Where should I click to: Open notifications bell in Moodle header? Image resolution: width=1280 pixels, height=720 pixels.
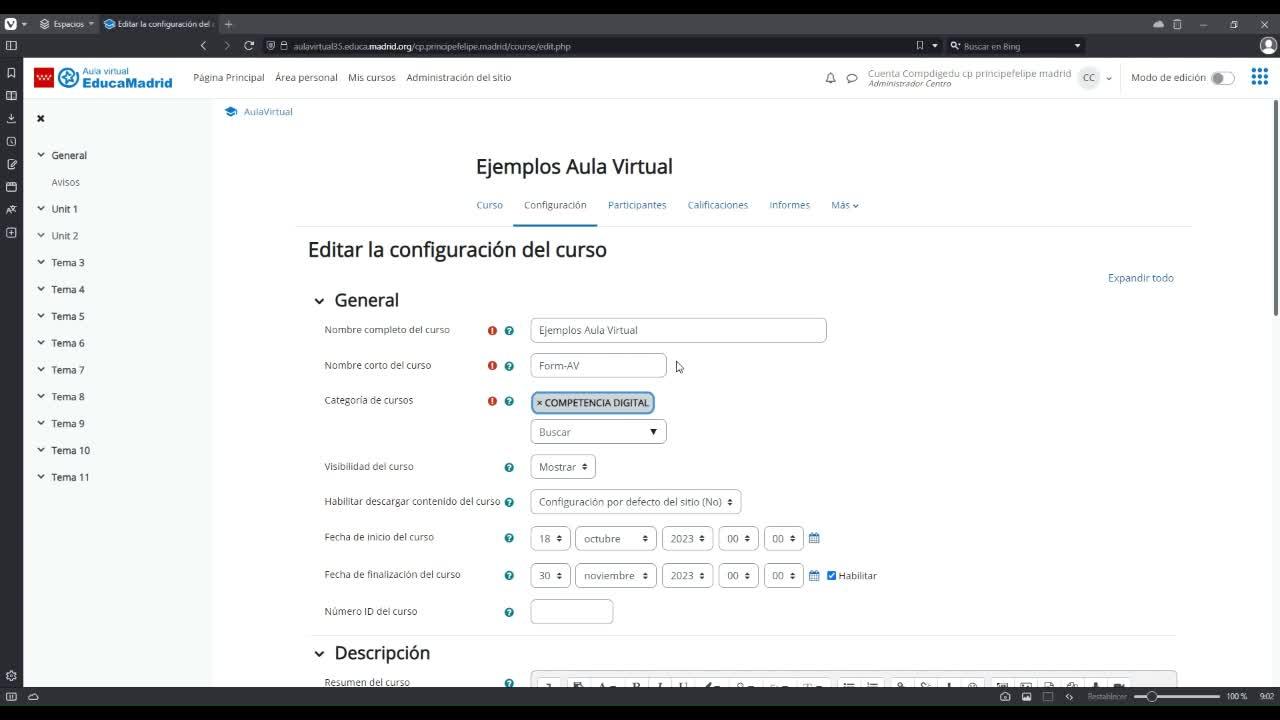point(830,78)
